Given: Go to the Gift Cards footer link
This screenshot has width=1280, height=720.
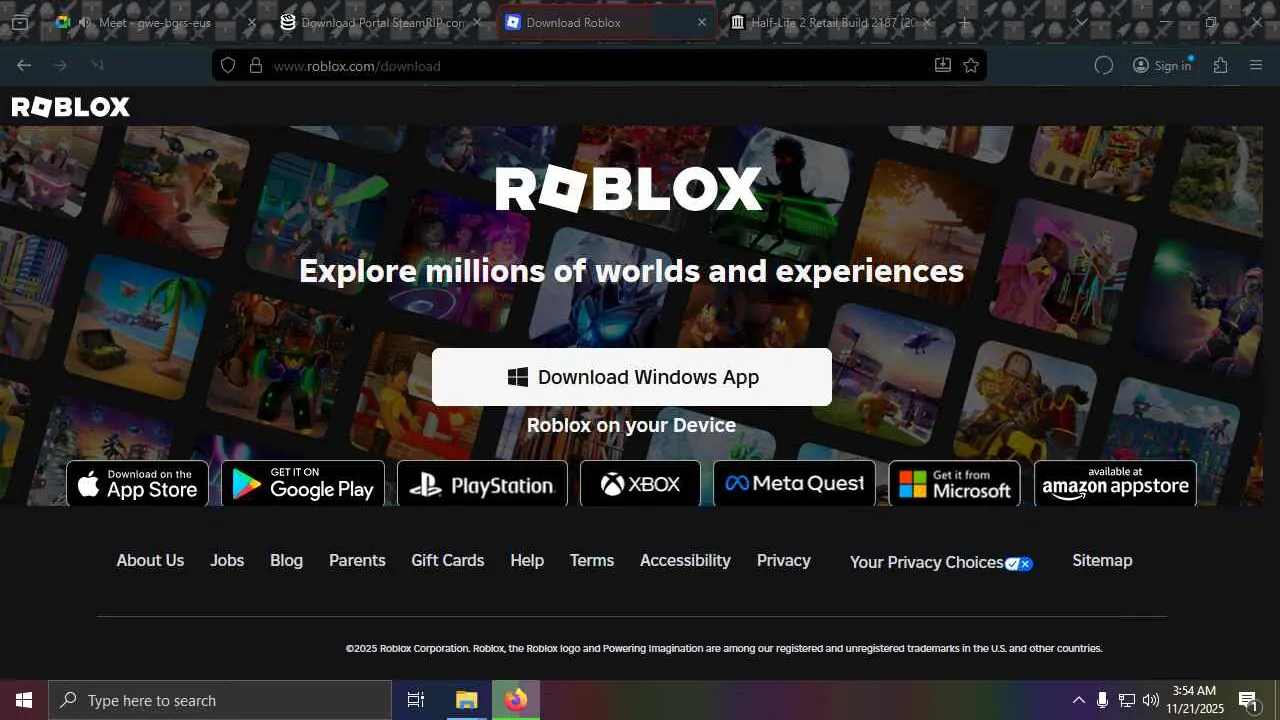Looking at the screenshot, I should click(x=447, y=561).
